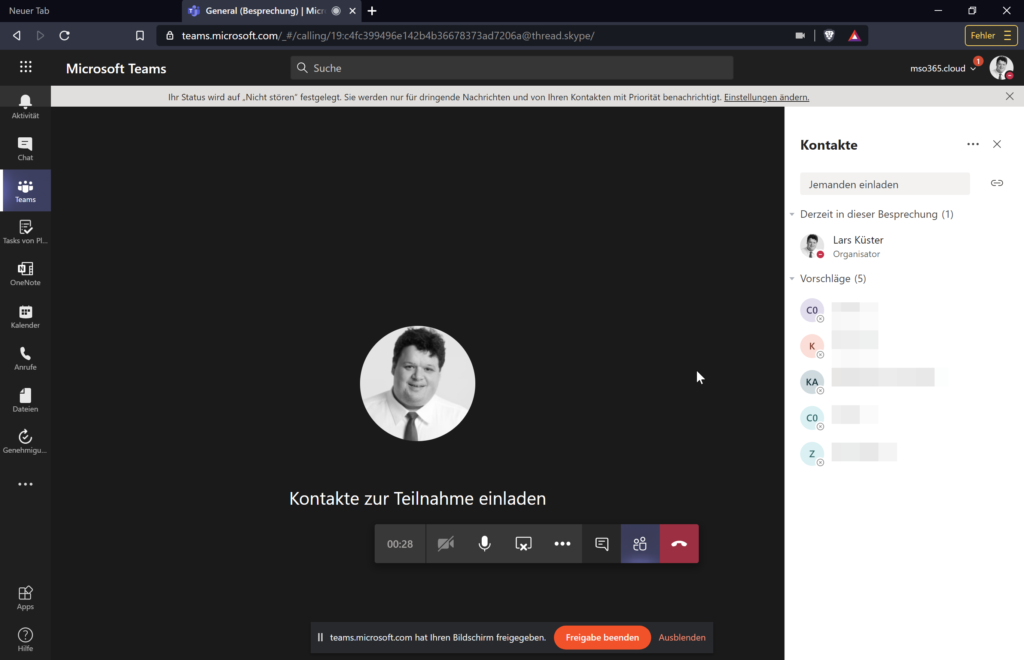Open Brave Shields icon
This screenshot has width=1024, height=660.
click(829, 36)
